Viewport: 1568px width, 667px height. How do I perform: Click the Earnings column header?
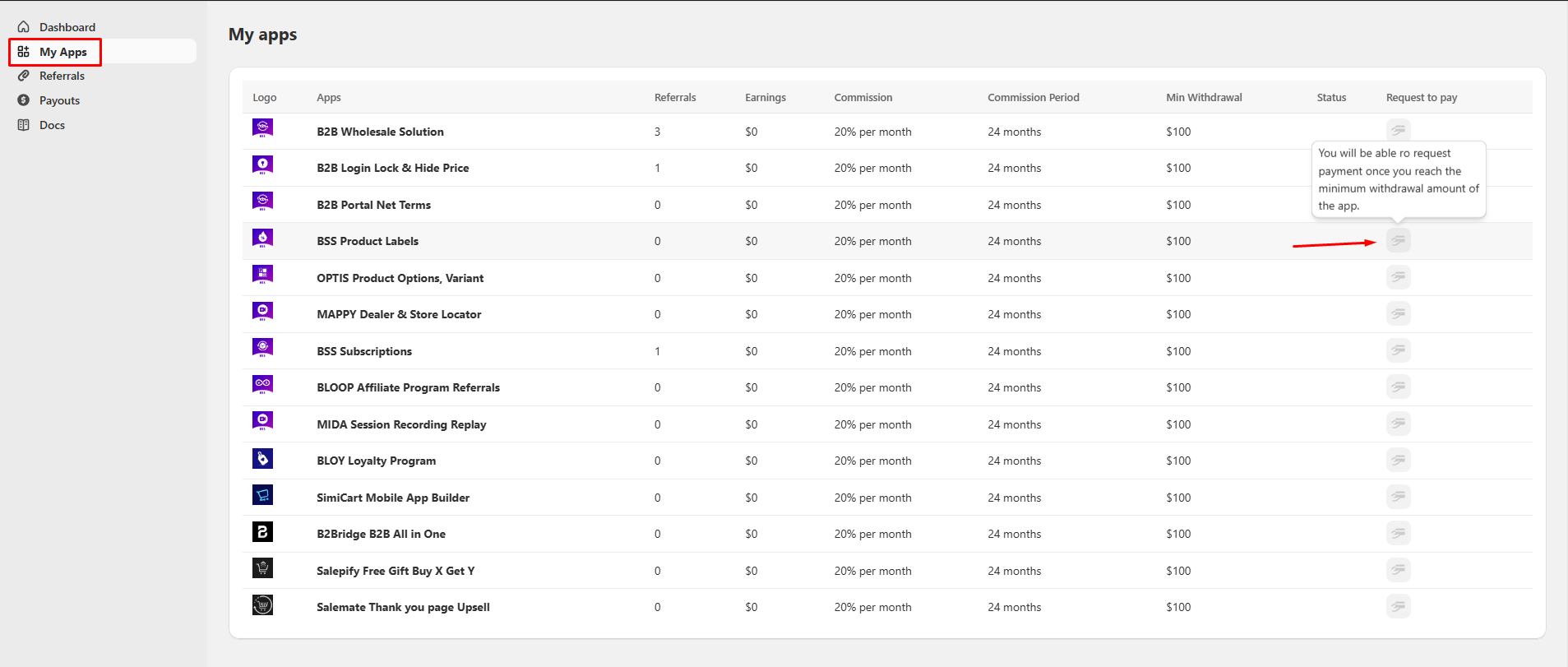pos(765,97)
